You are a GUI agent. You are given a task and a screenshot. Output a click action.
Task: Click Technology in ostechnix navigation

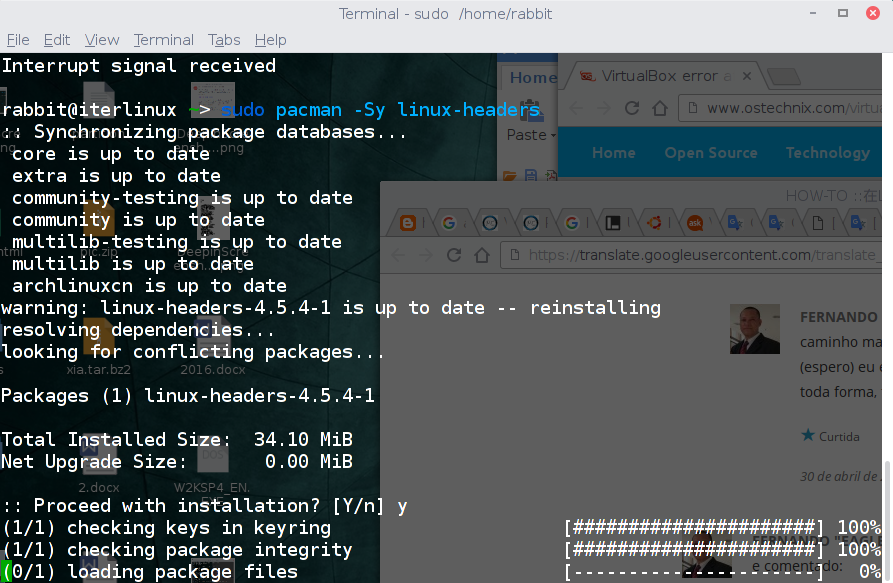pyautogui.click(x=828, y=153)
